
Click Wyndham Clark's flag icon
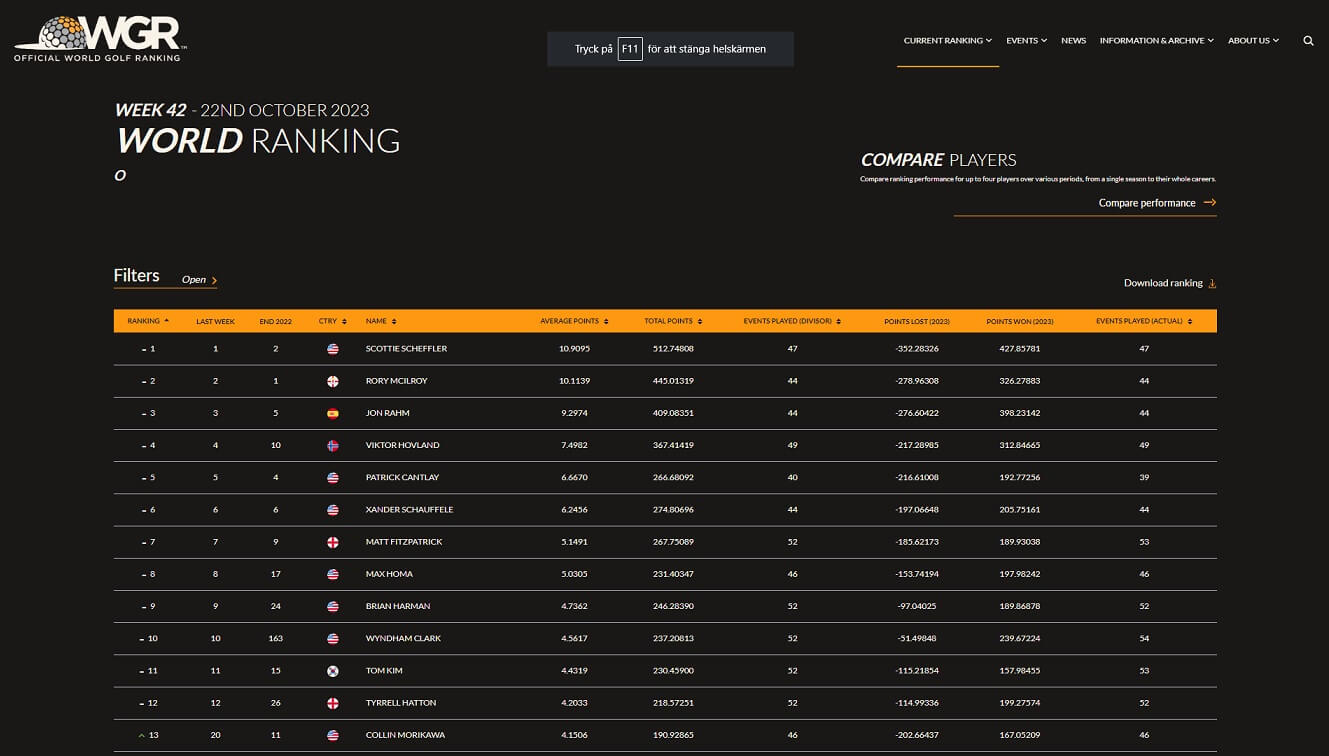333,638
